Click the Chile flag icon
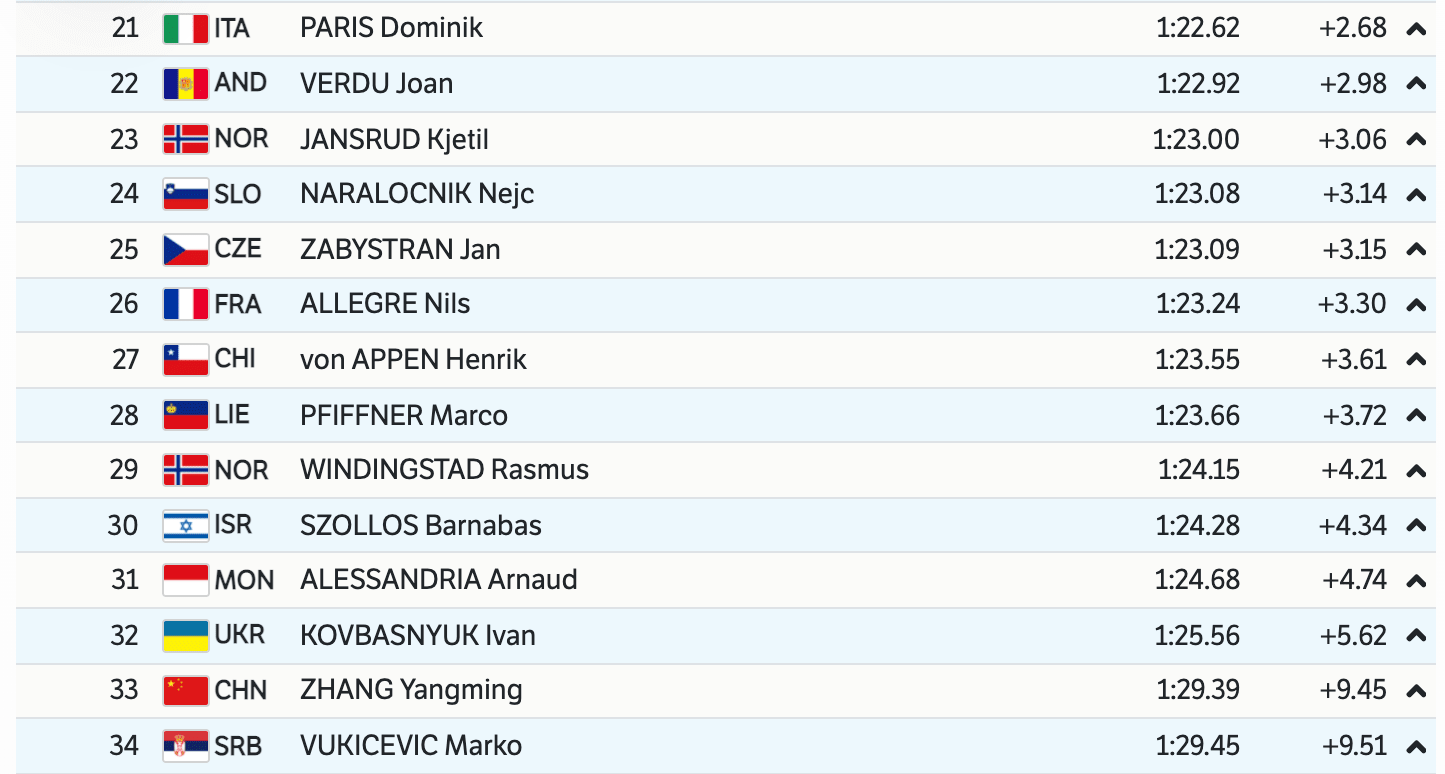 click(x=185, y=359)
